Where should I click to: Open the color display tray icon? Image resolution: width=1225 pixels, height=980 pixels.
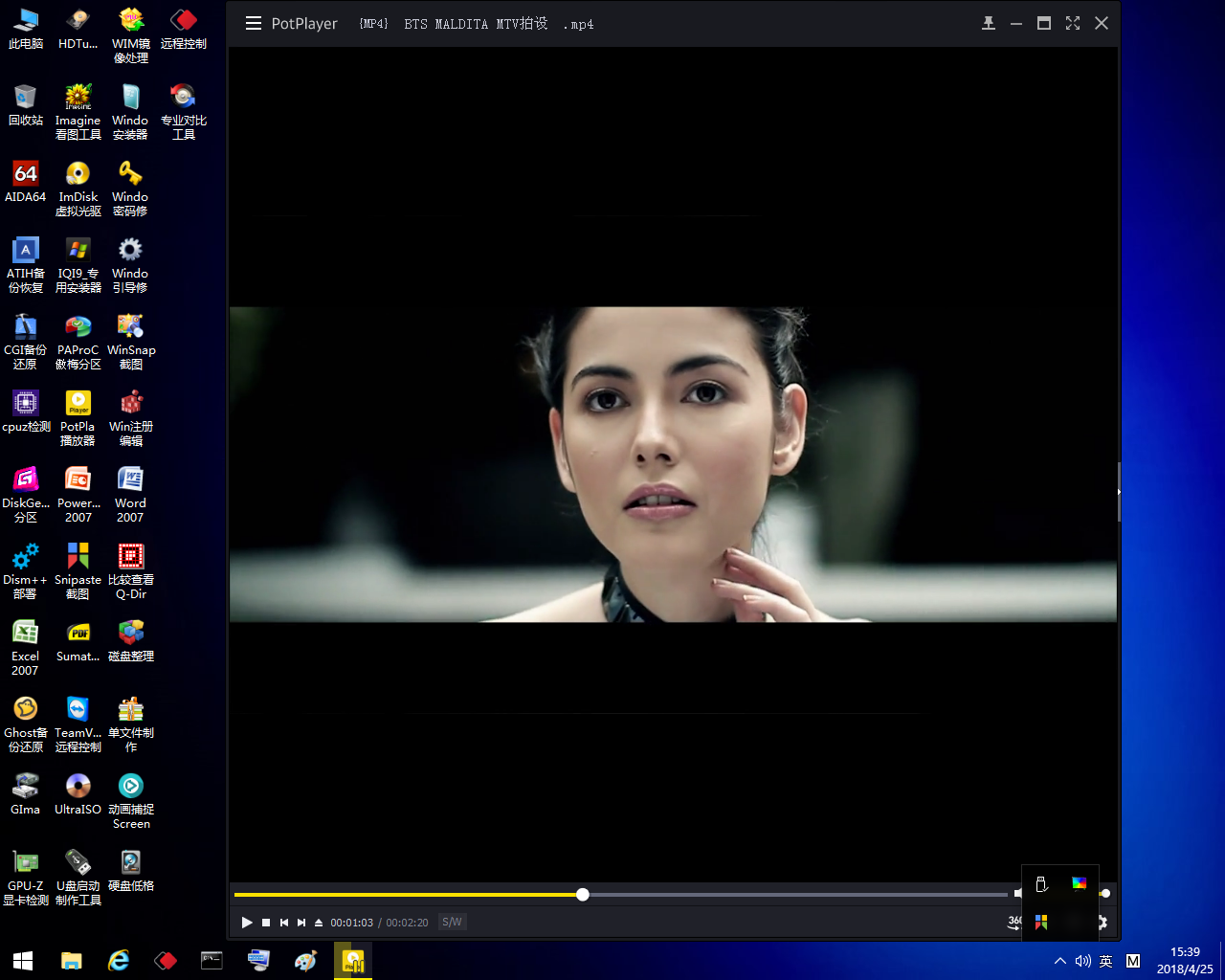click(1080, 883)
